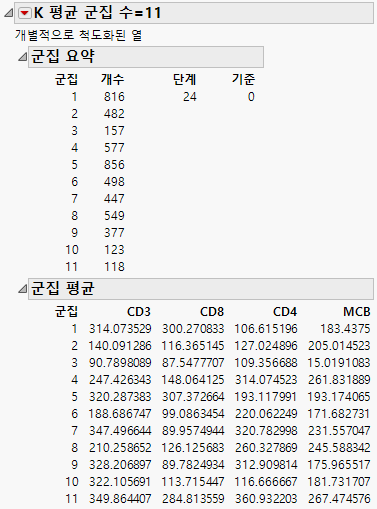Open the red triangle menu for K 평균 군집
This screenshot has height=509, width=377.
[x=24, y=13]
